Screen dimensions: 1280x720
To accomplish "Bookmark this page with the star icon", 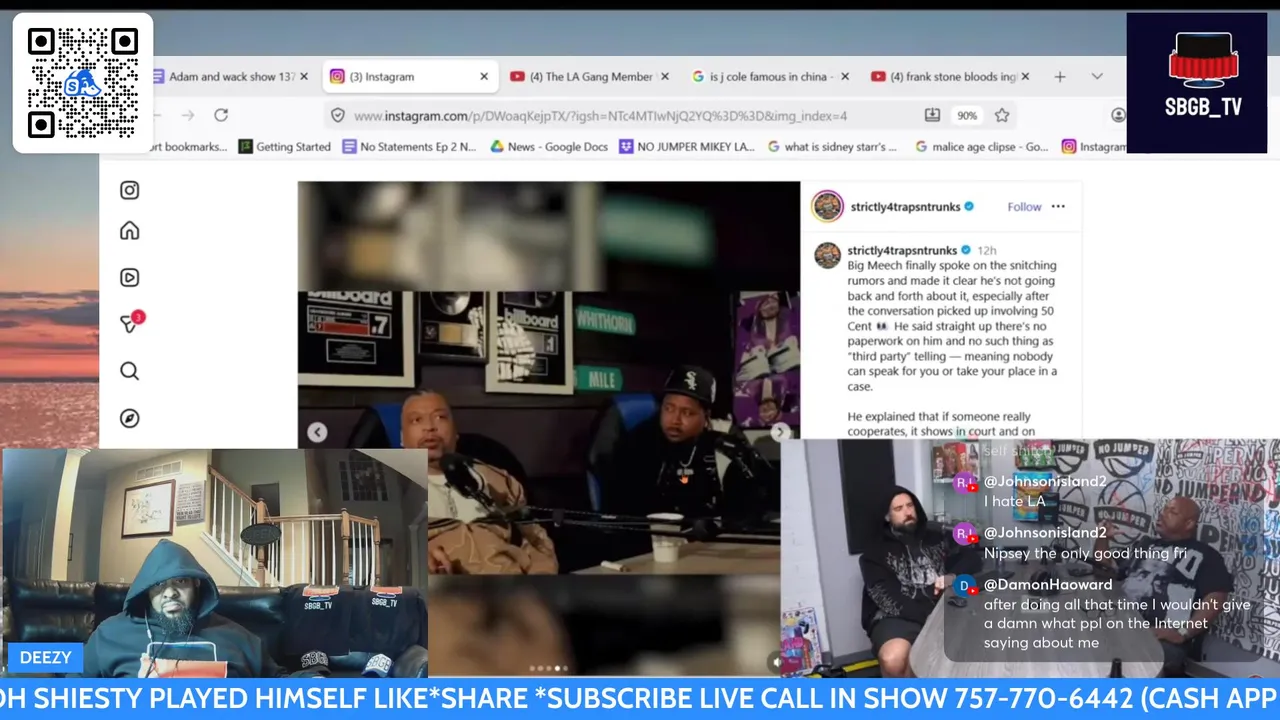I will [1002, 115].
